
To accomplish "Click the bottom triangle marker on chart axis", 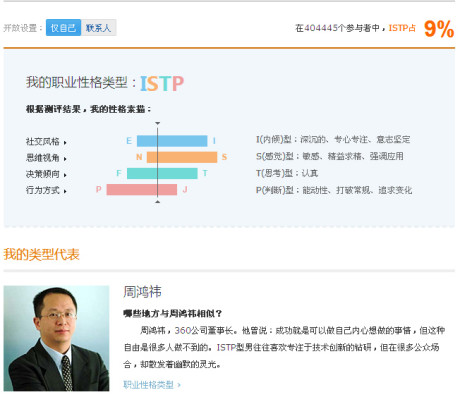I will coord(158,202).
